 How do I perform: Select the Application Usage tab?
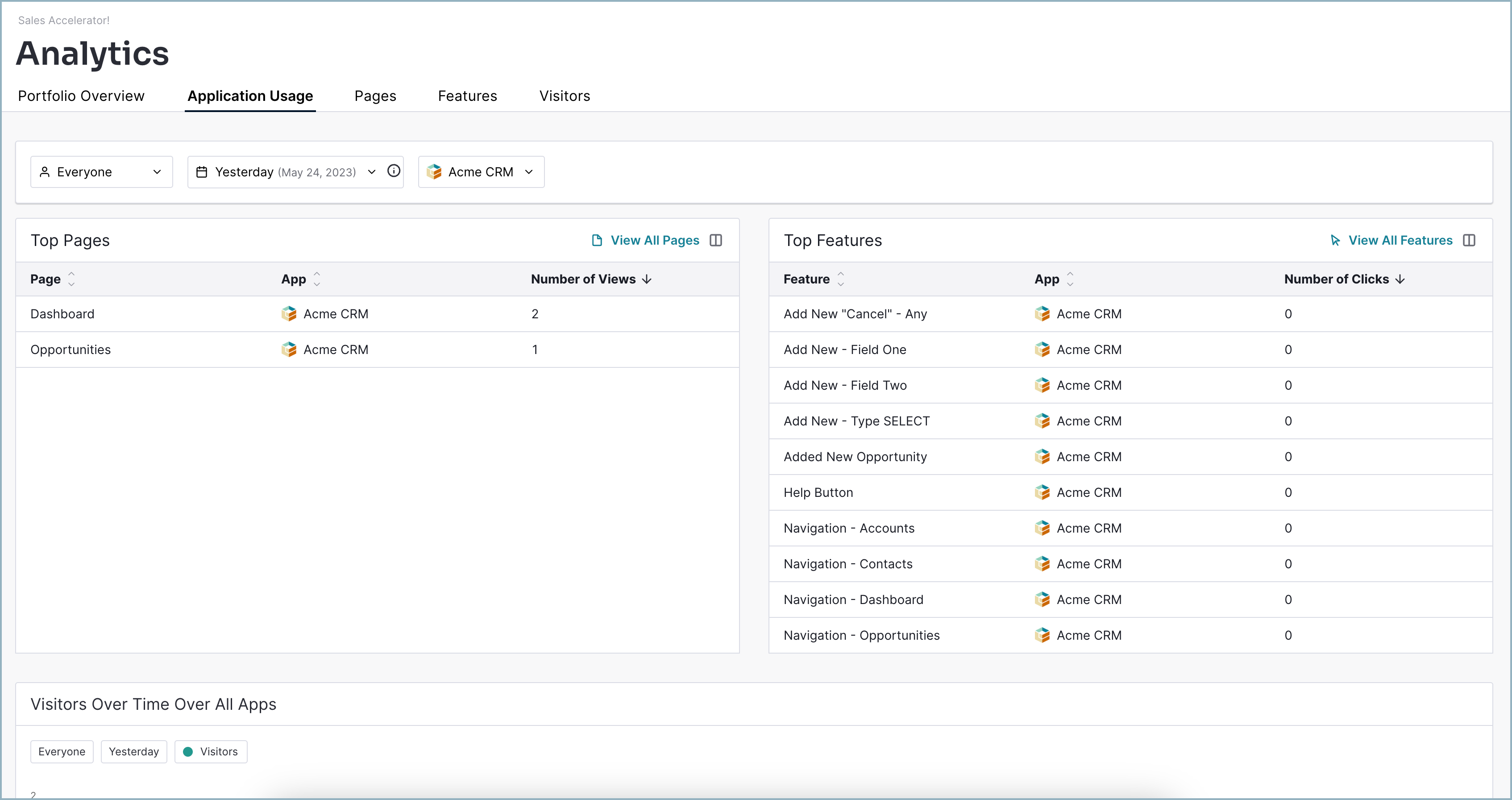click(x=250, y=96)
